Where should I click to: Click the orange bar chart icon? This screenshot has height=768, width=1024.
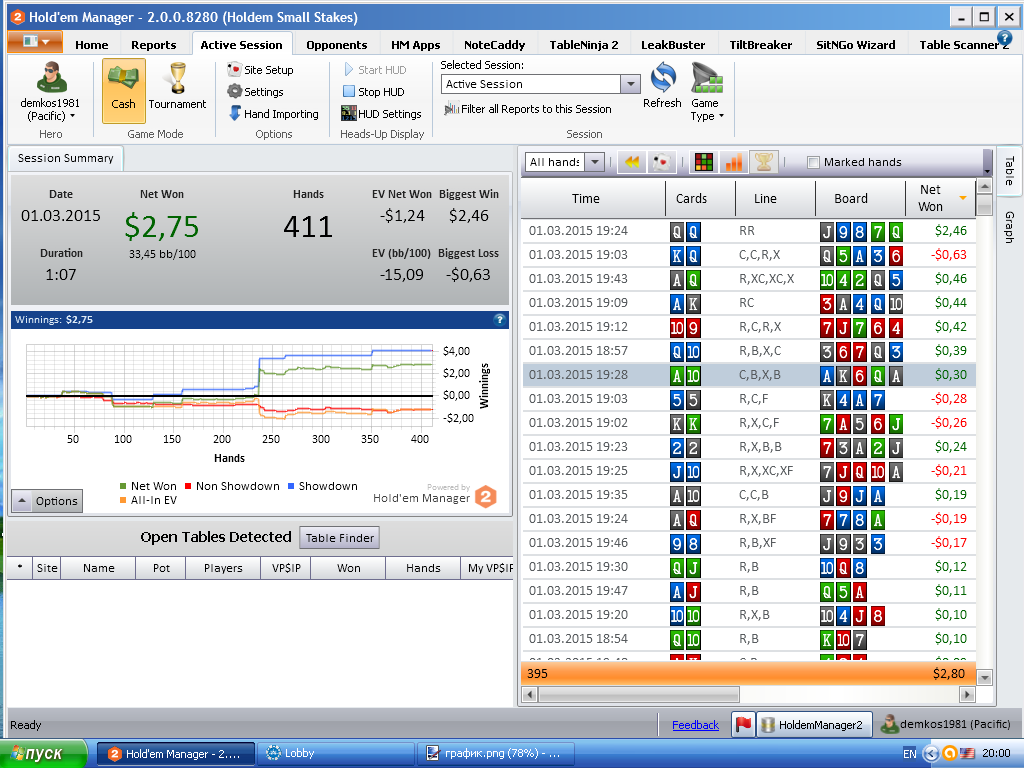tap(733, 162)
